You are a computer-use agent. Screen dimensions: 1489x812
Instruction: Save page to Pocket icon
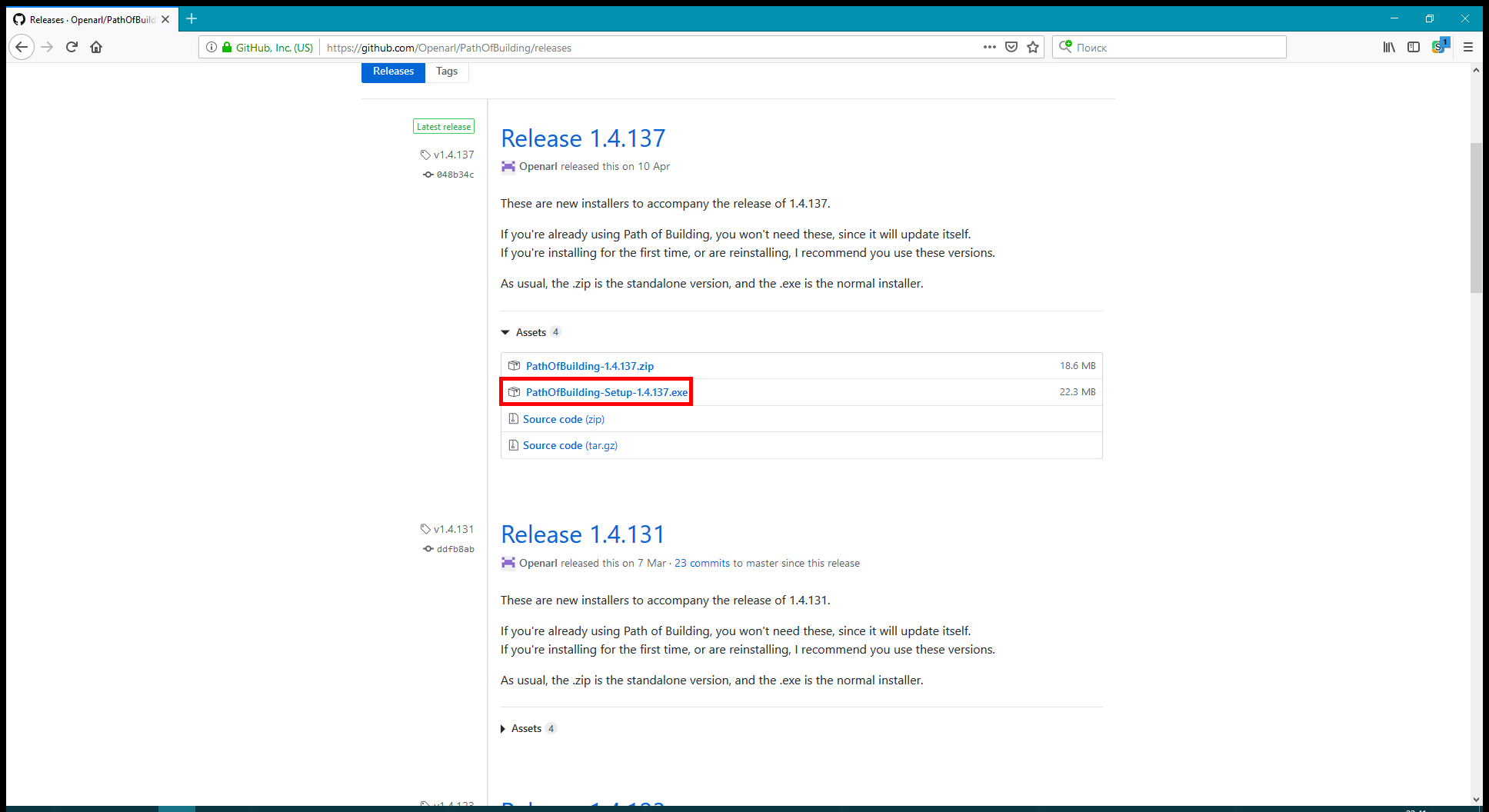click(x=1011, y=47)
